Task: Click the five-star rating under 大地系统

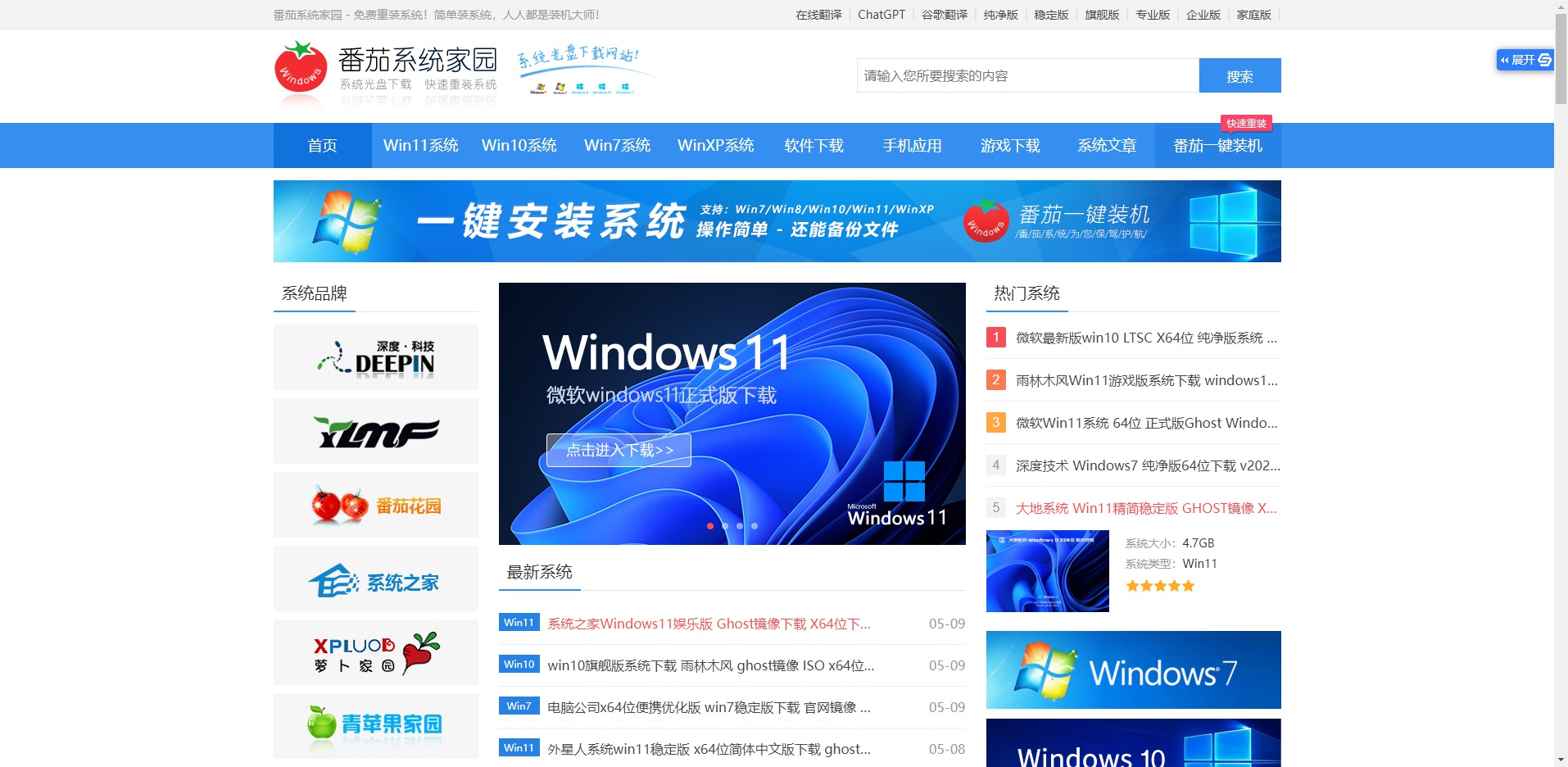Action: pyautogui.click(x=1159, y=585)
